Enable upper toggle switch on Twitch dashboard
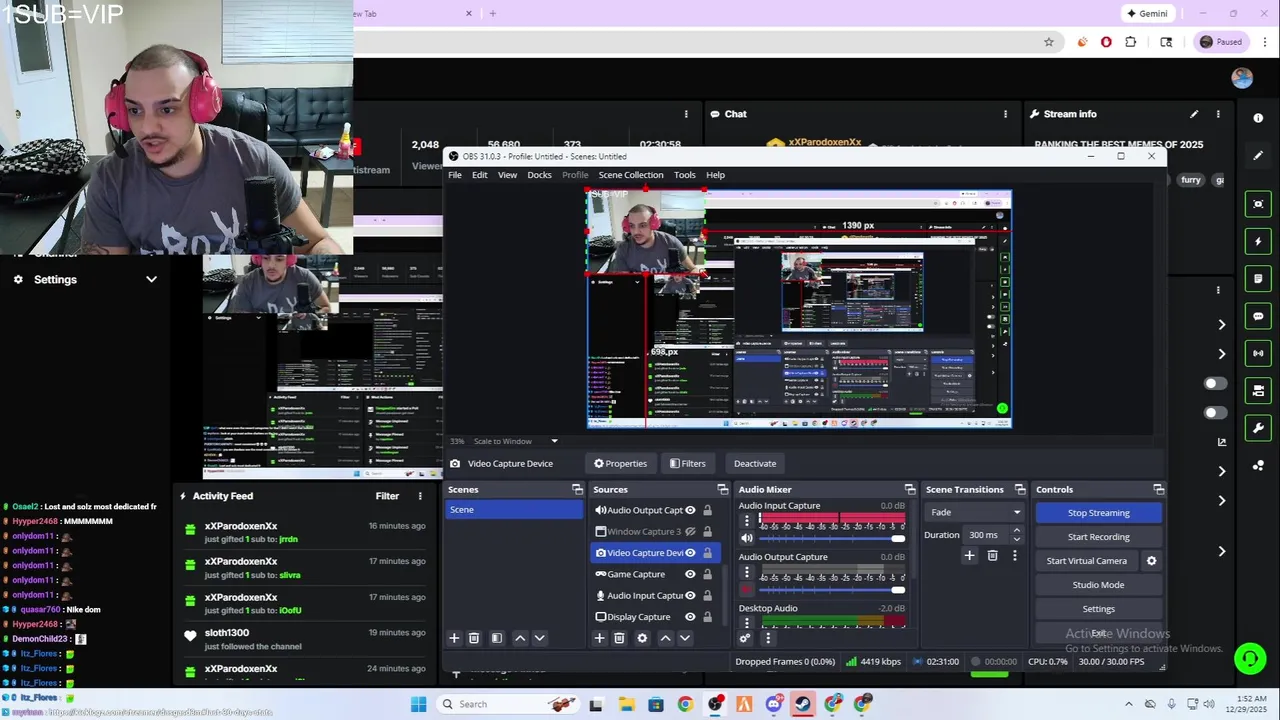This screenshot has width=1280, height=720. coord(1215,383)
